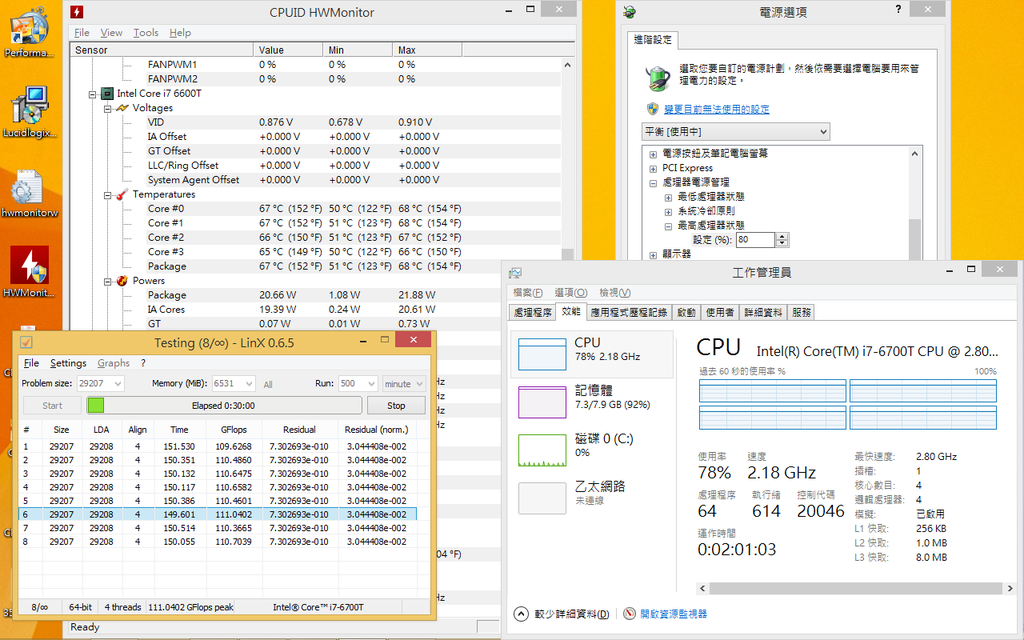Screen dimensions: 1024x640
Task: Expand the 最低處理器狀態 setting
Action: (x=668, y=197)
